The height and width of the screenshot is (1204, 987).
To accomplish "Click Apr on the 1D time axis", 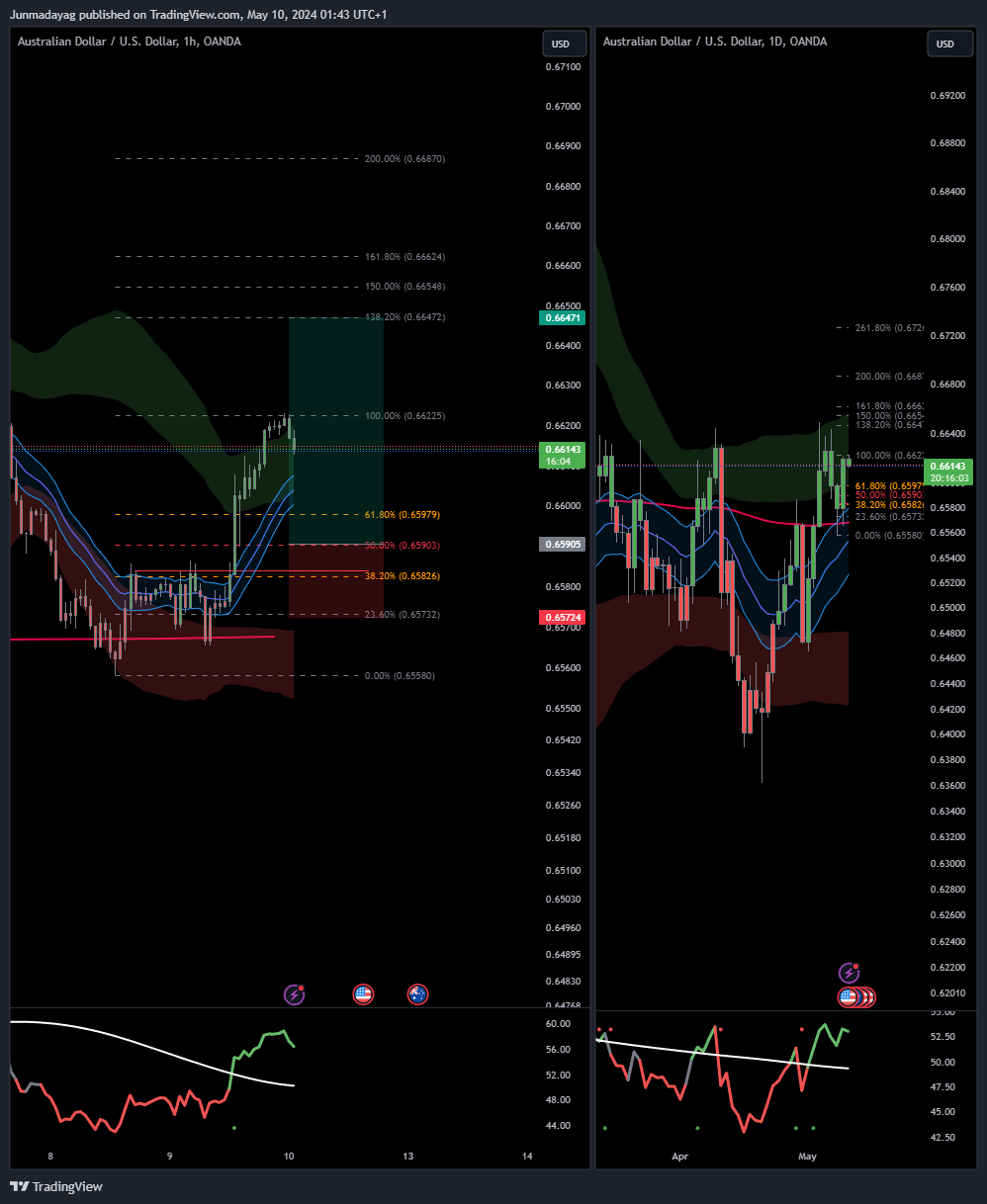I will (x=679, y=1157).
